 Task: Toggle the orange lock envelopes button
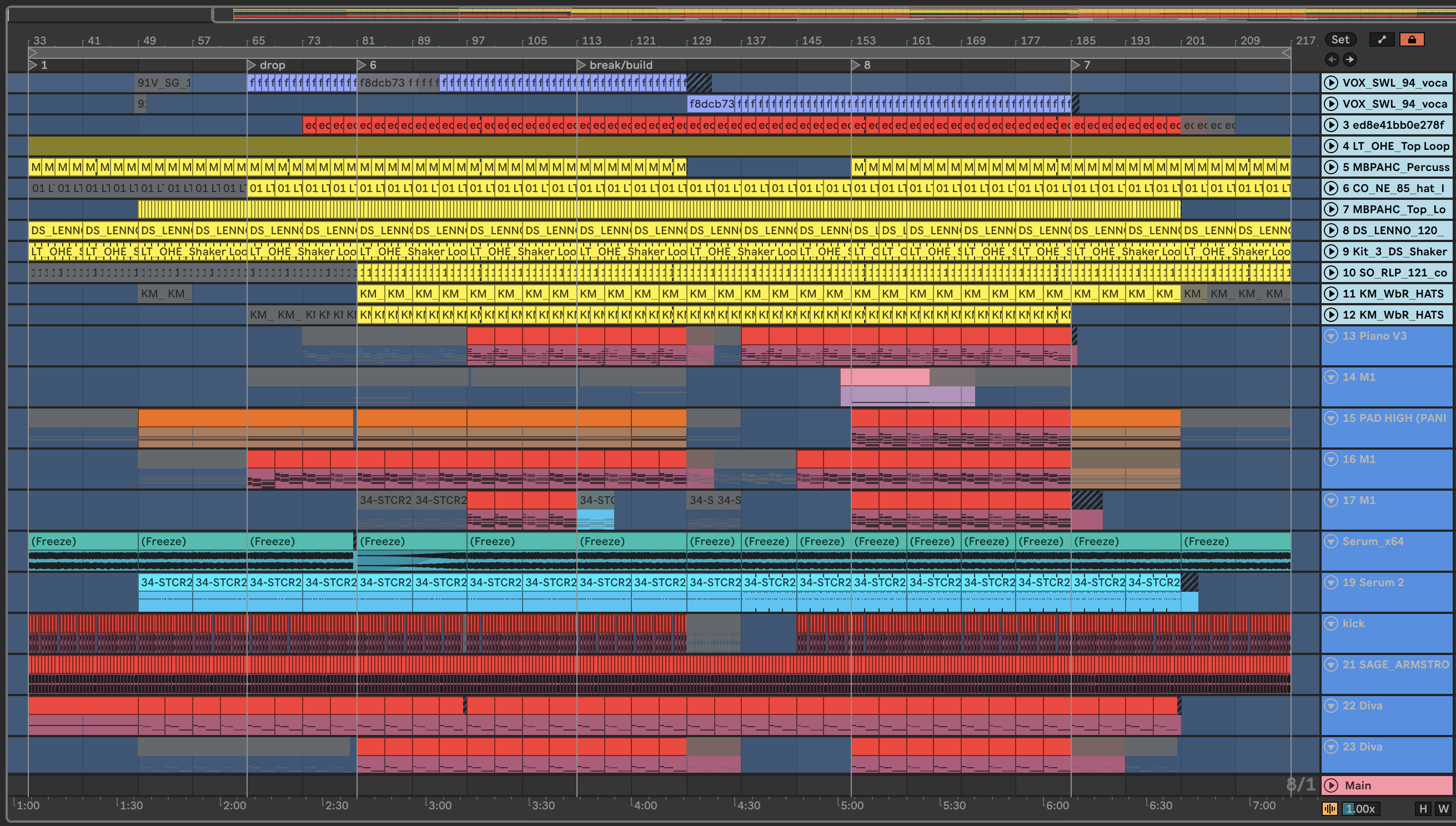1412,39
